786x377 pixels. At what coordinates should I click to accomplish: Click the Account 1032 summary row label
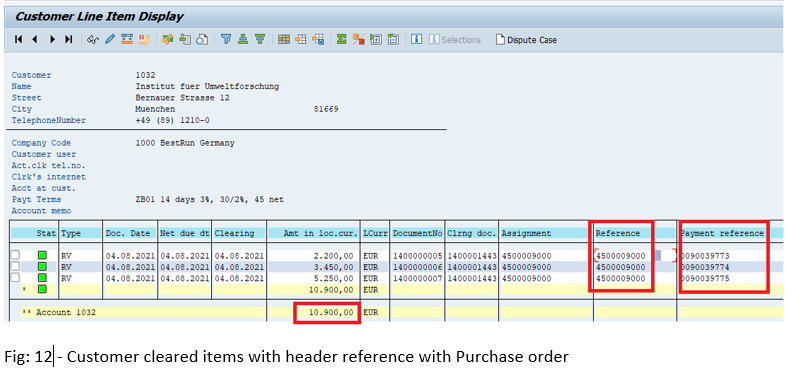click(58, 312)
